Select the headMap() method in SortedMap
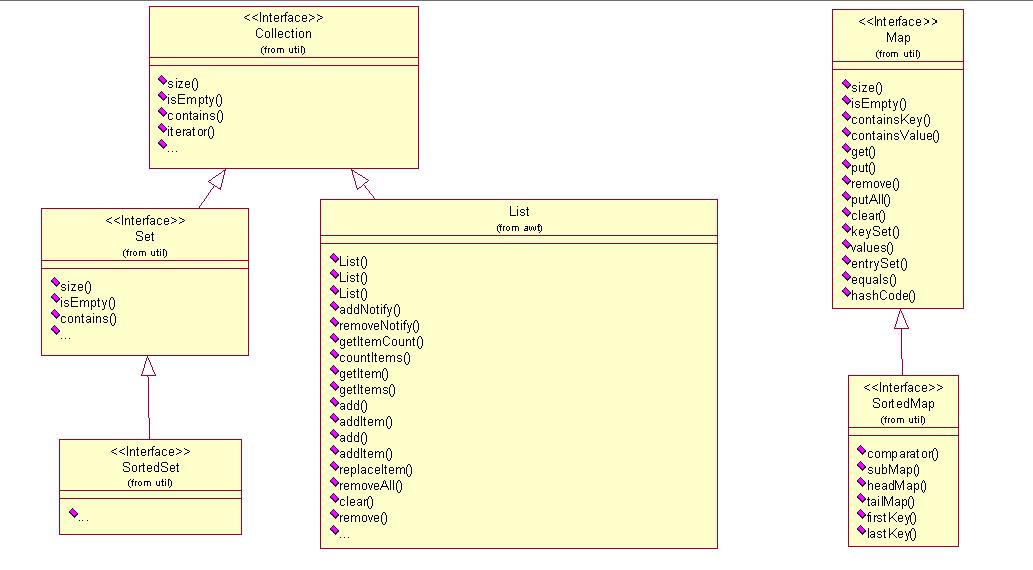Viewport: 1033px width, 570px height. click(x=897, y=486)
